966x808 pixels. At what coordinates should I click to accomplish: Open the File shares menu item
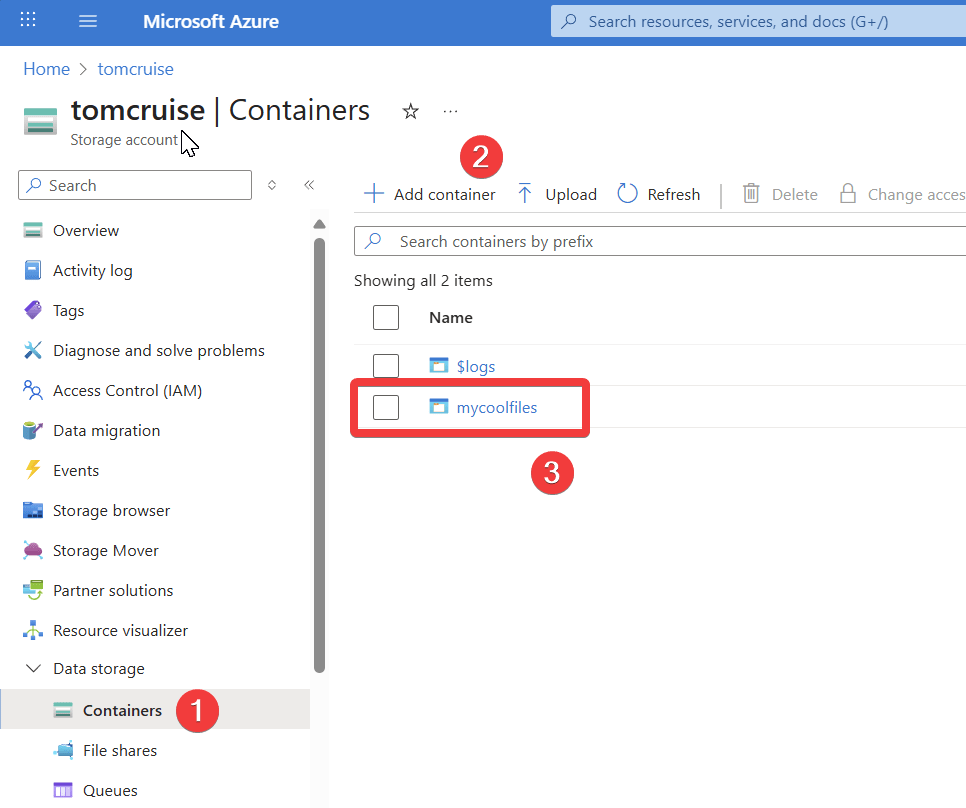[x=120, y=751]
